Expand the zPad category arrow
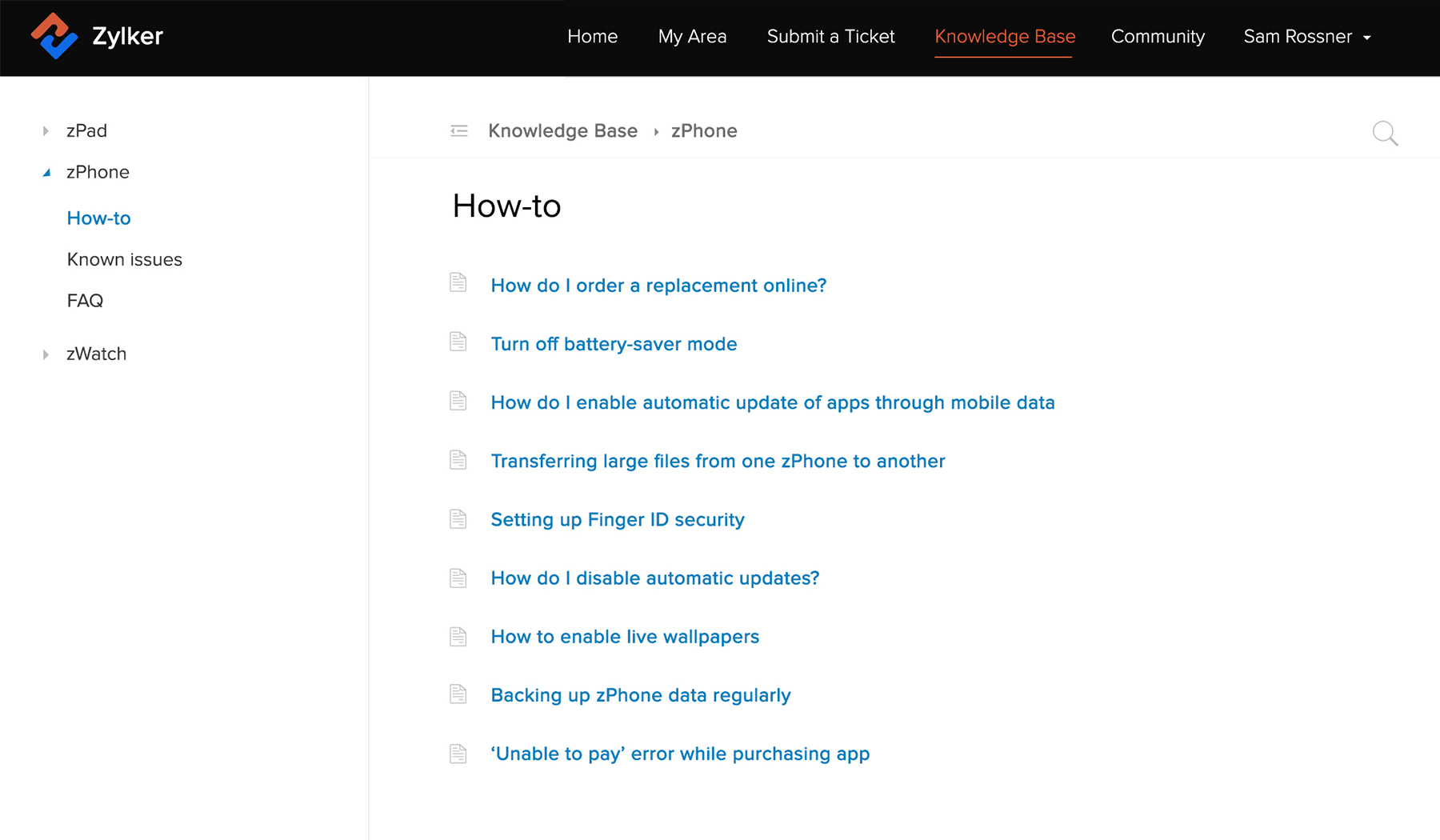Viewport: 1440px width, 840px height. point(46,131)
